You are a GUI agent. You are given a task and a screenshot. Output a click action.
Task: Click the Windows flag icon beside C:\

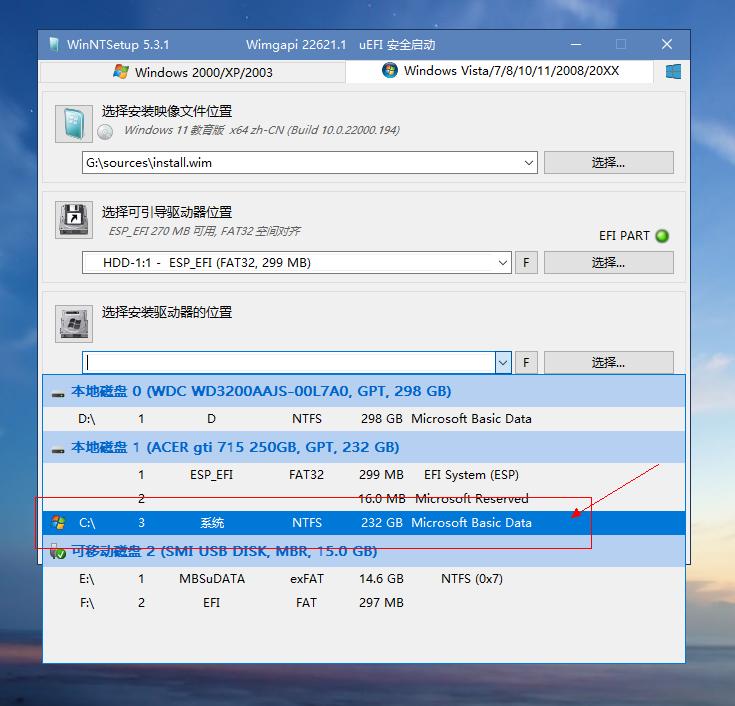pyautogui.click(x=59, y=523)
